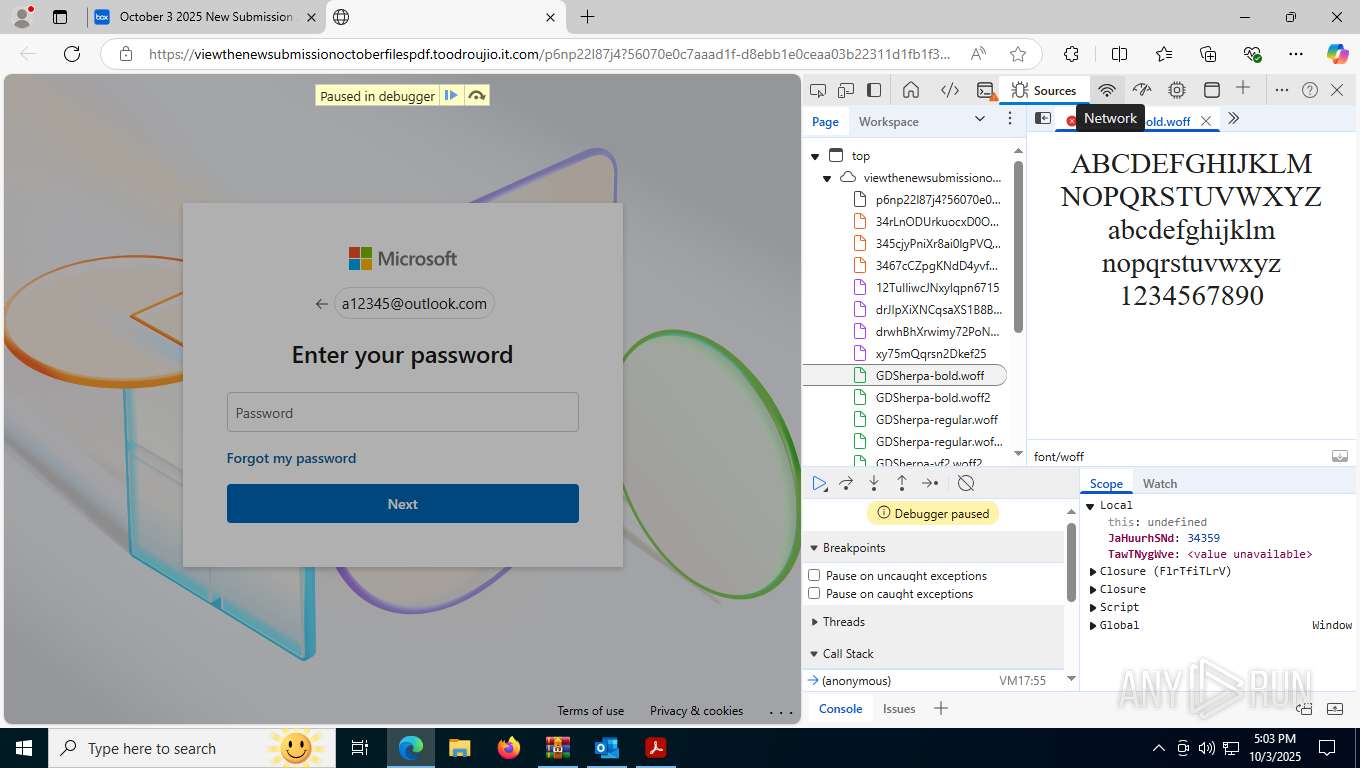This screenshot has width=1360, height=768.
Task: Step out of current function
Action: tap(902, 483)
